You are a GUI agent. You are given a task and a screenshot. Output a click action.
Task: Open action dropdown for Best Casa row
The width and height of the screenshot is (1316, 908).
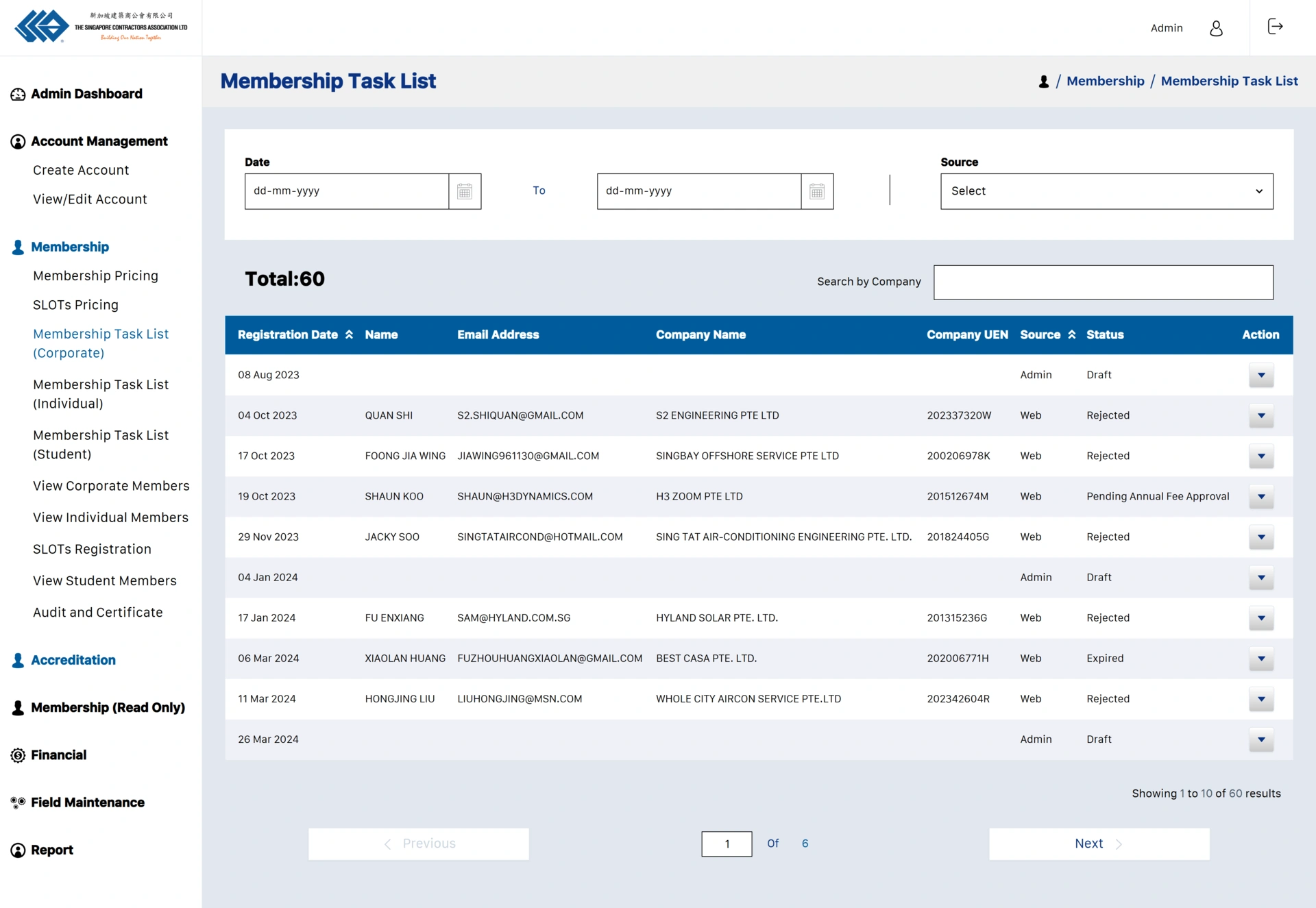1260,659
